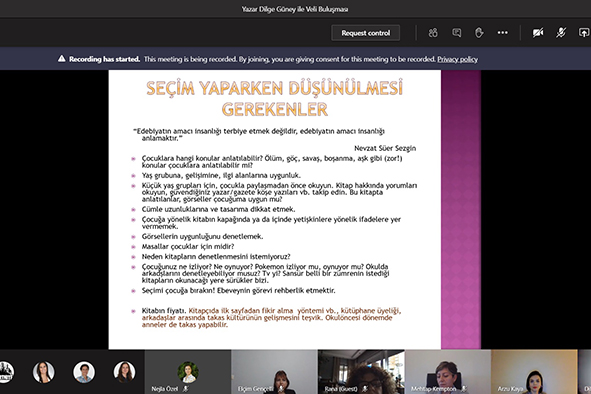This screenshot has height=394, width=591.
Task: Click the bullet 'Cümle uzunluklarına ve tasarıma dikkat etmek.'
Action: [x=219, y=209]
